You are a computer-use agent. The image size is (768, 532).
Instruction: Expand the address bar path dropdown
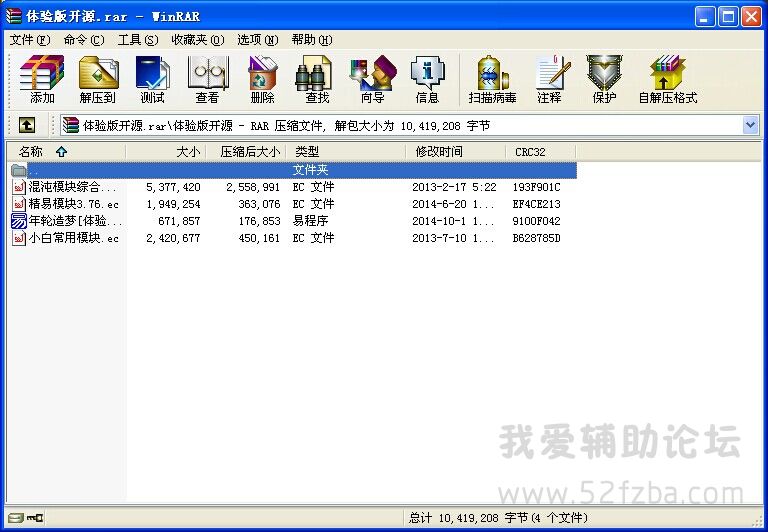[750, 125]
